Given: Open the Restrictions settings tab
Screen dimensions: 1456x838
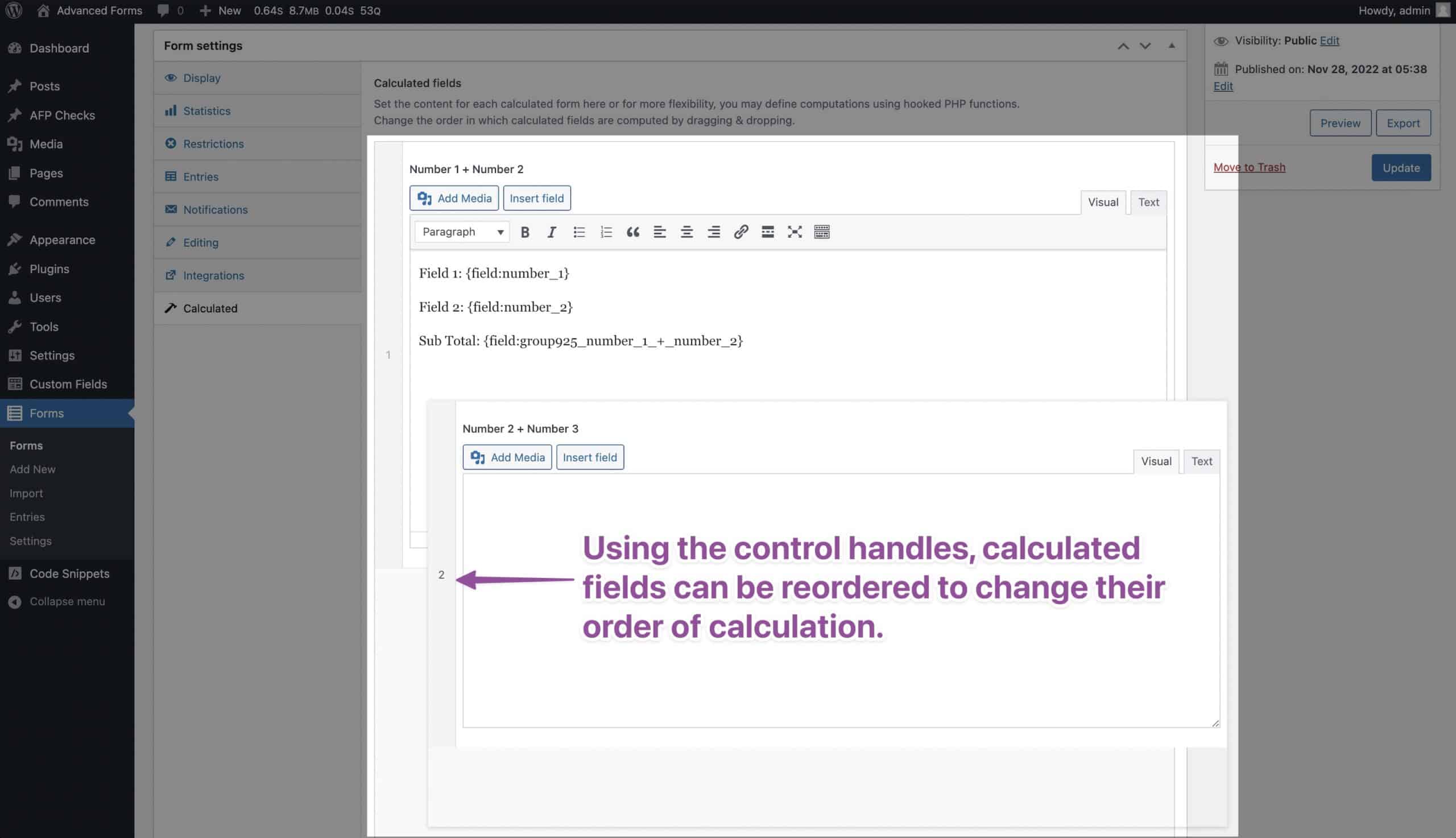Looking at the screenshot, I should pos(213,144).
